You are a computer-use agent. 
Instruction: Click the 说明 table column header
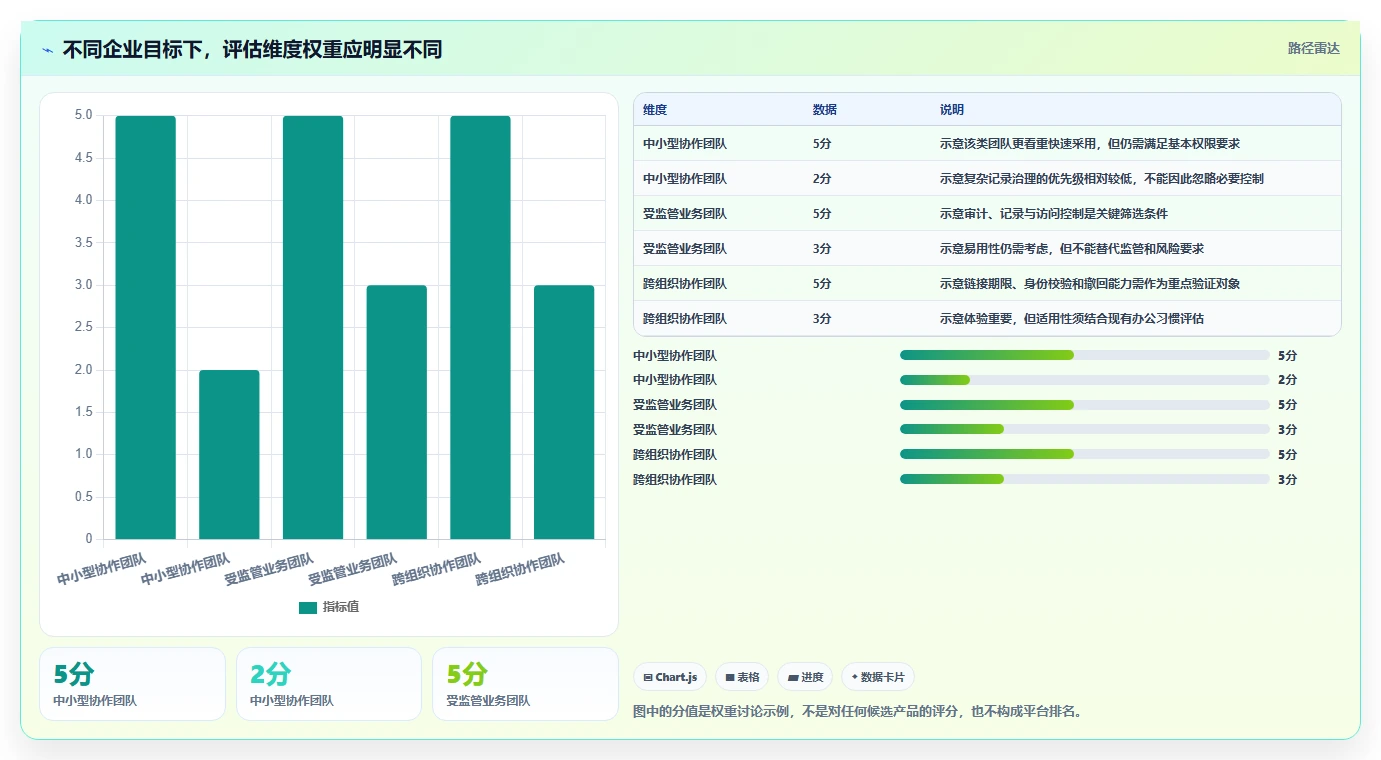[x=952, y=109]
